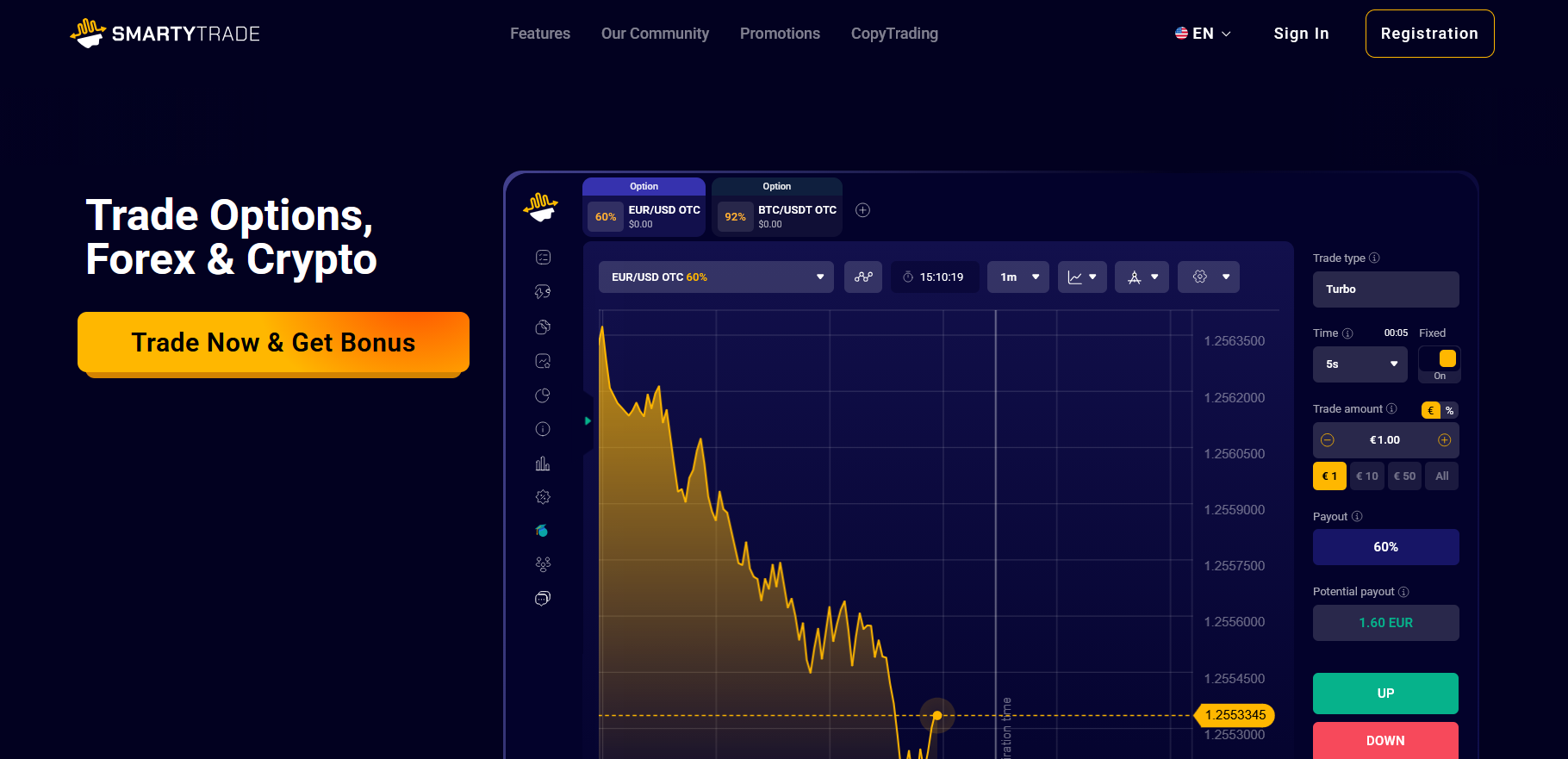This screenshot has height=759, width=1568.
Task: Select the € 50 preset amount
Action: (x=1404, y=476)
